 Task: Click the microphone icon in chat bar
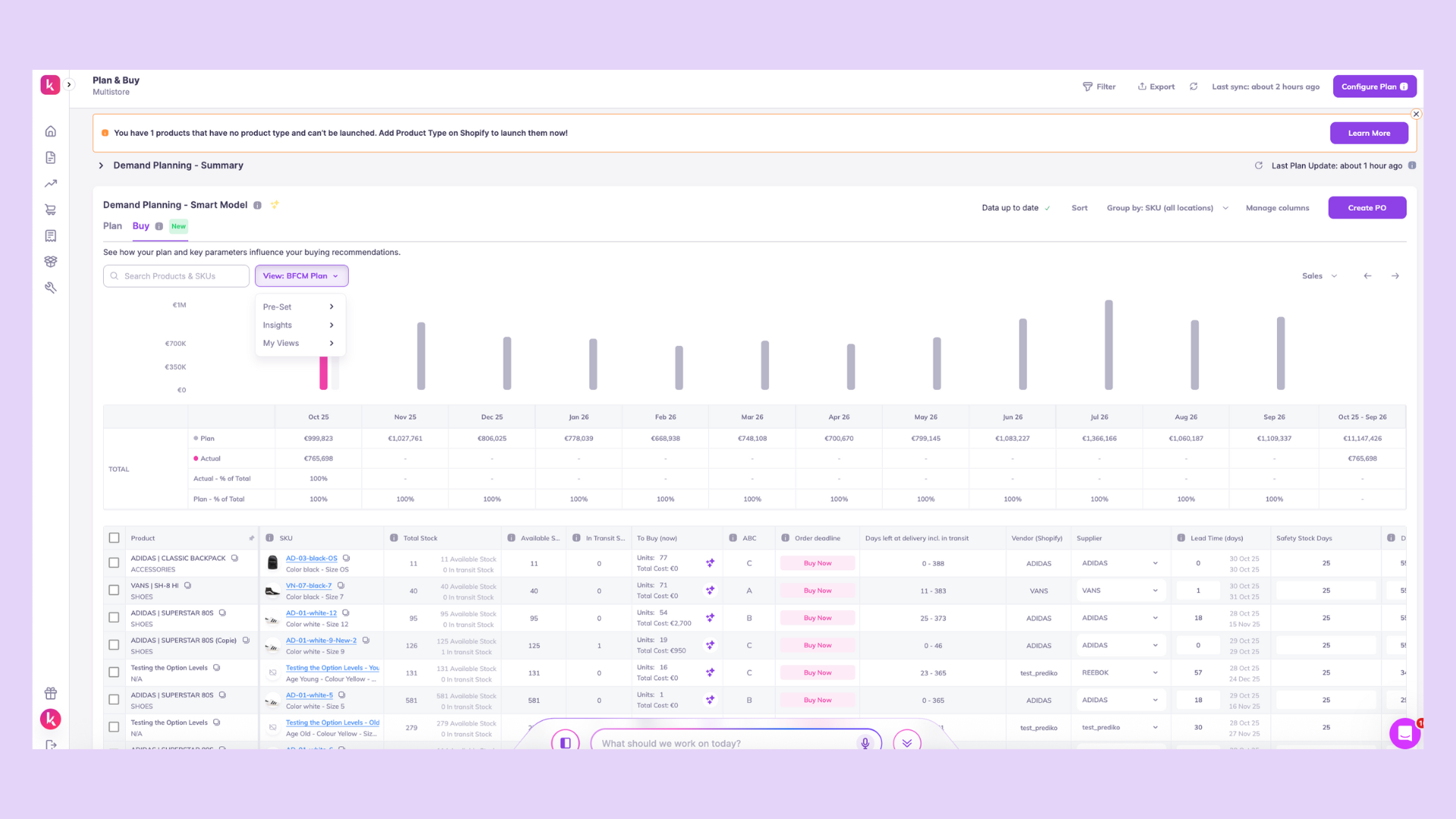(x=864, y=743)
